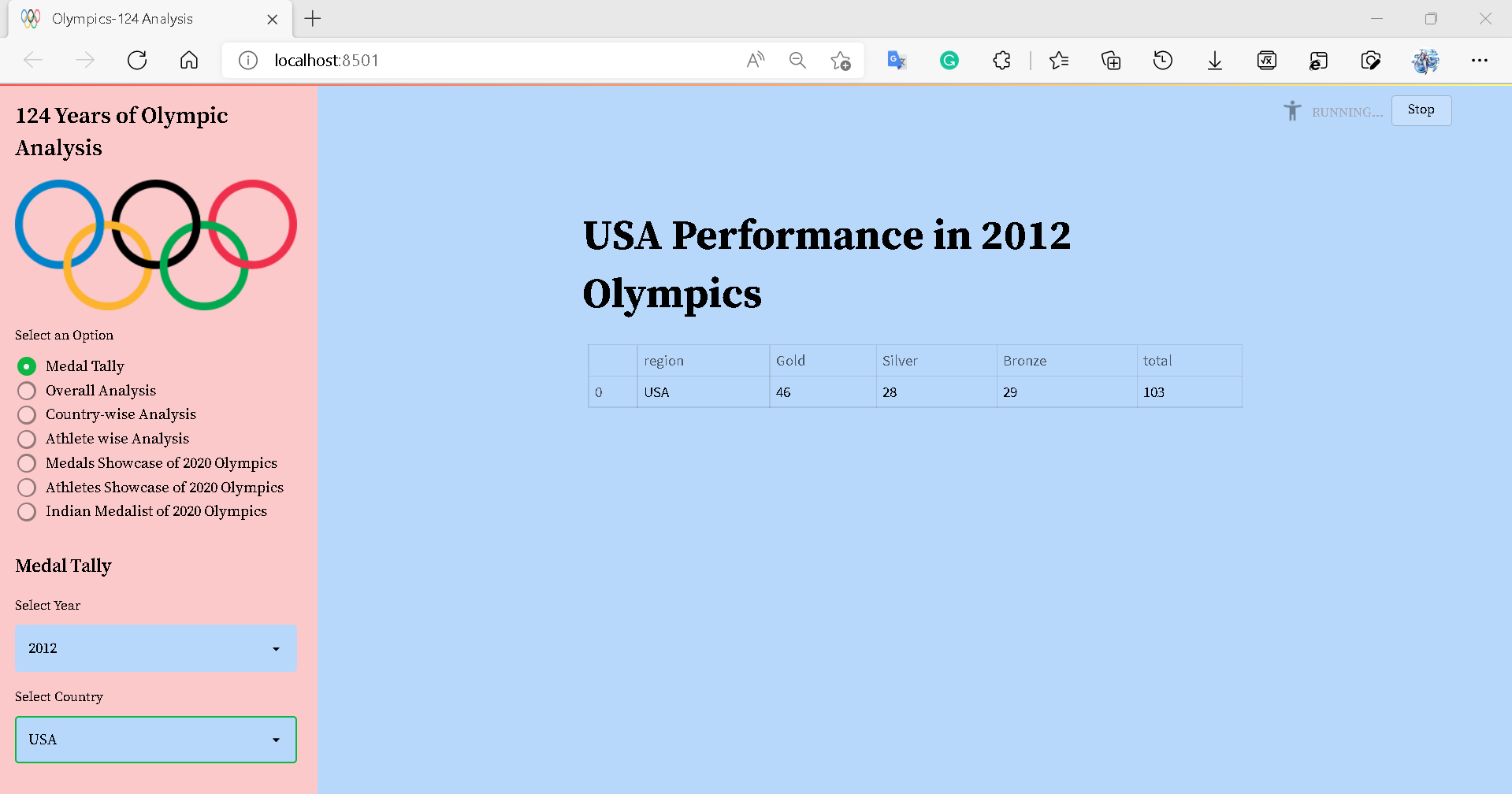Open the Select Country dropdown

(x=156, y=740)
